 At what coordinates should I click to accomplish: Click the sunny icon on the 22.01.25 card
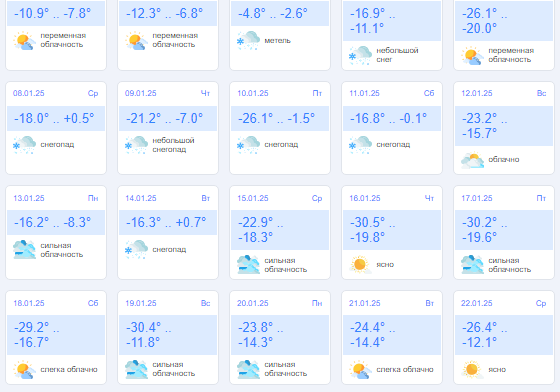coord(472,370)
